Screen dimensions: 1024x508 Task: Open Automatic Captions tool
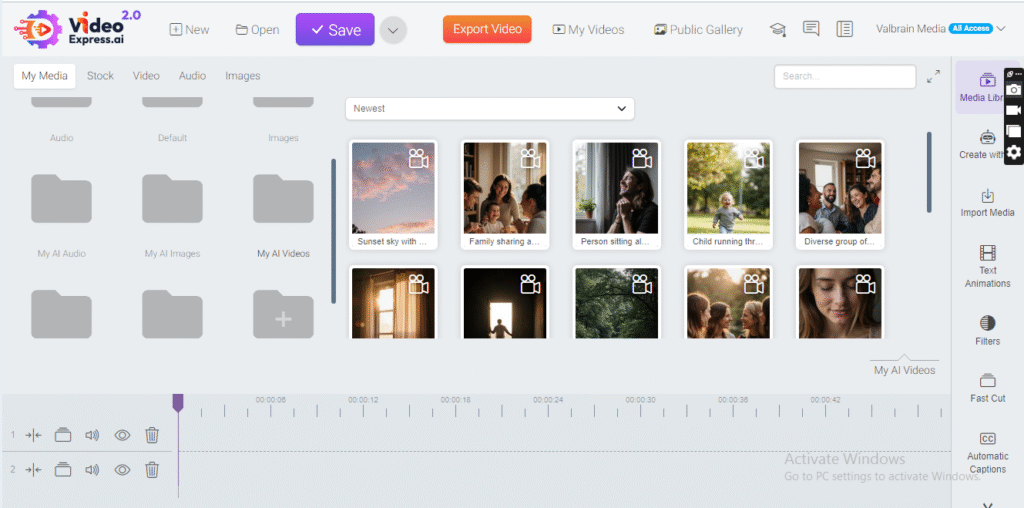click(x=987, y=451)
